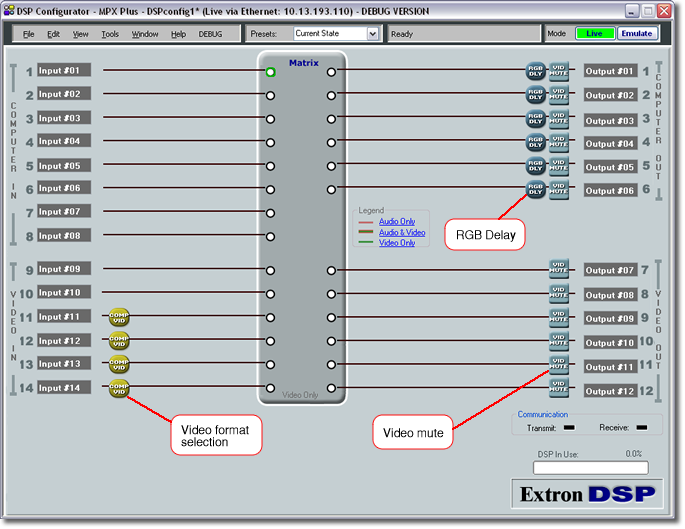
Task: Toggle Live mode button
Action: pyautogui.click(x=594, y=33)
